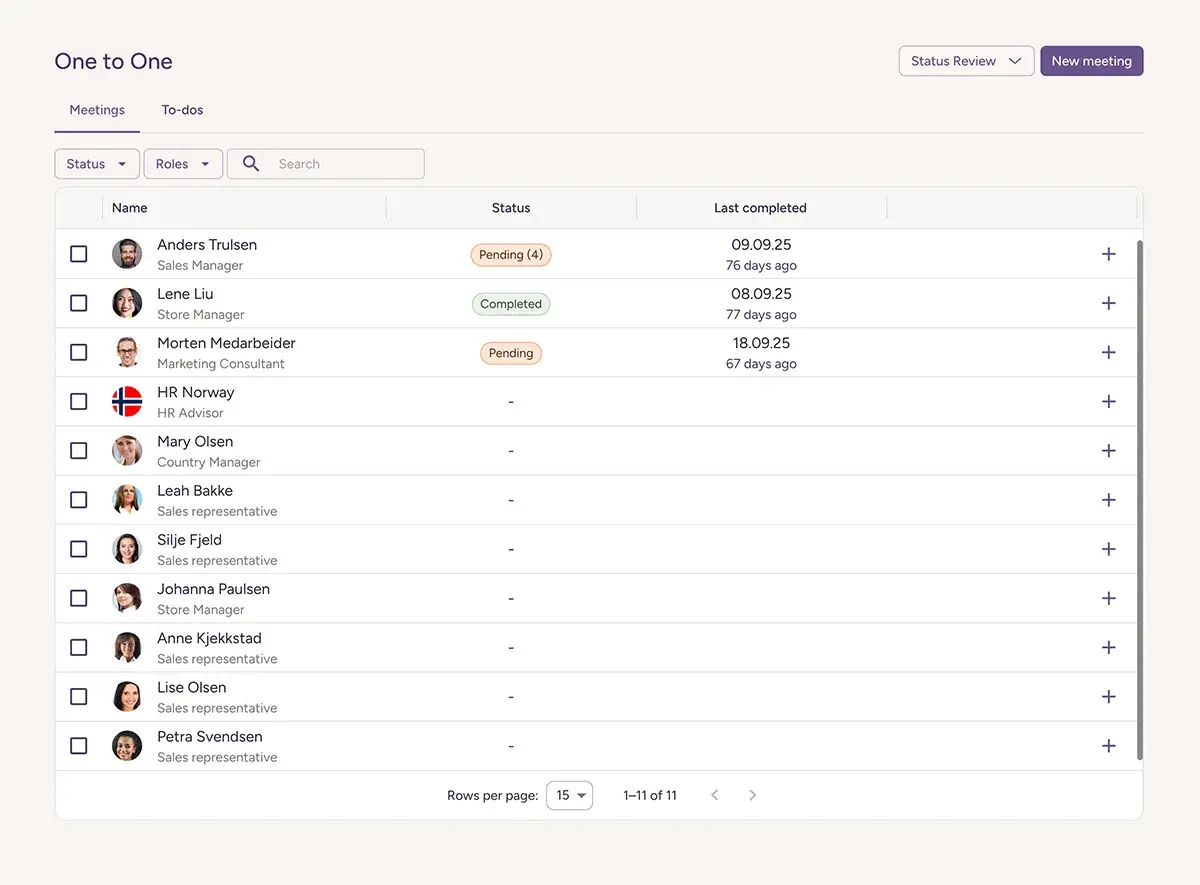Open the Status Review dropdown button

(x=966, y=61)
